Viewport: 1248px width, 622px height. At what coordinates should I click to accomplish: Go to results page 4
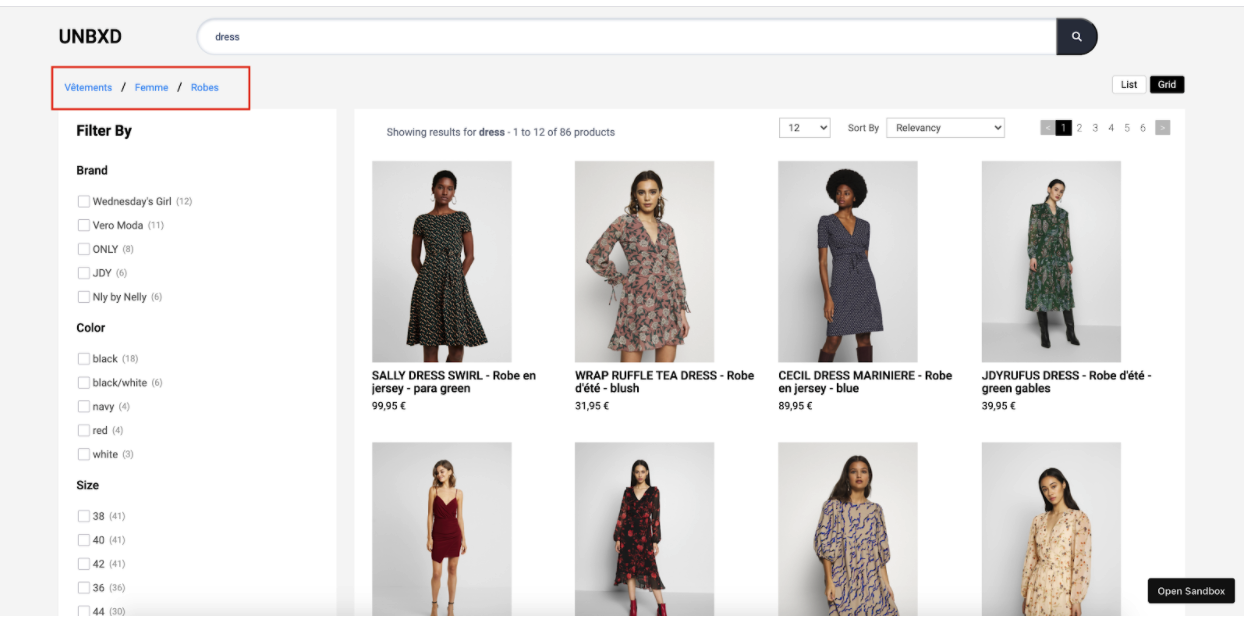click(1111, 128)
